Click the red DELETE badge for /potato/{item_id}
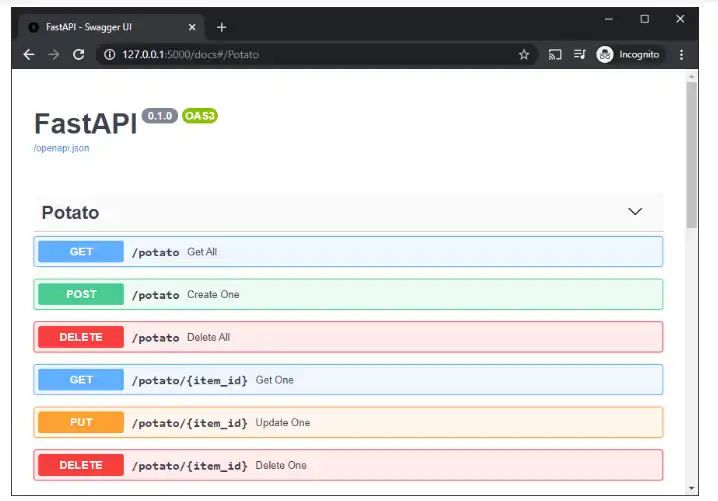718x501 pixels. (x=81, y=465)
